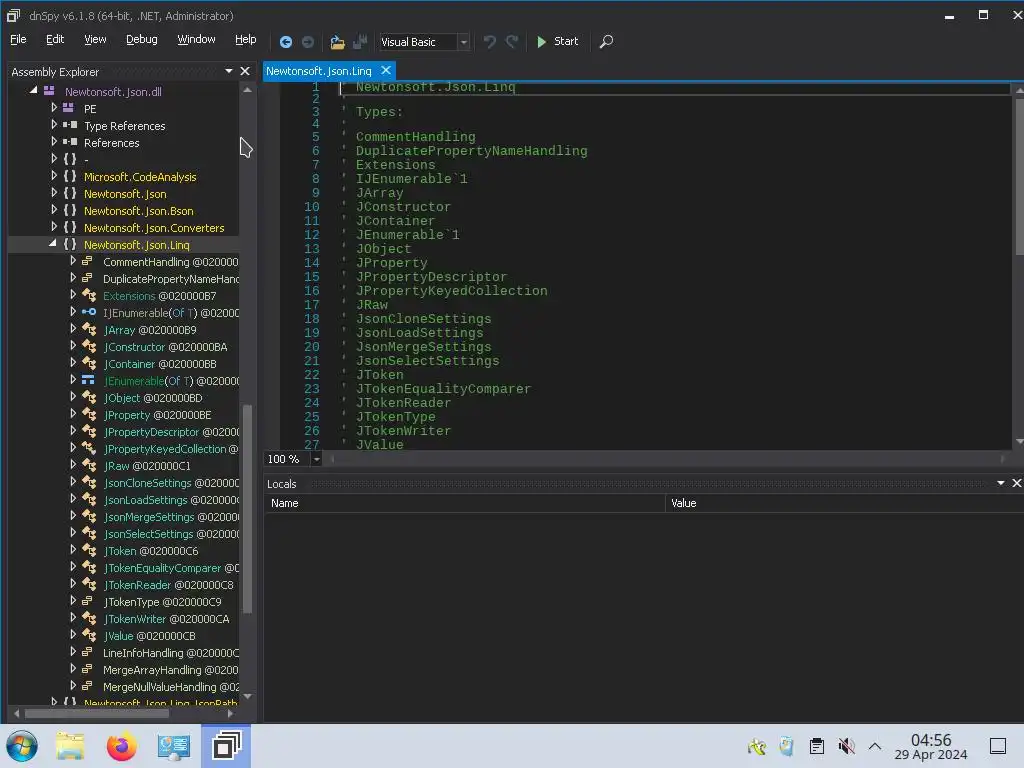Click the Start debugging button label
The image size is (1024, 768).
566,41
